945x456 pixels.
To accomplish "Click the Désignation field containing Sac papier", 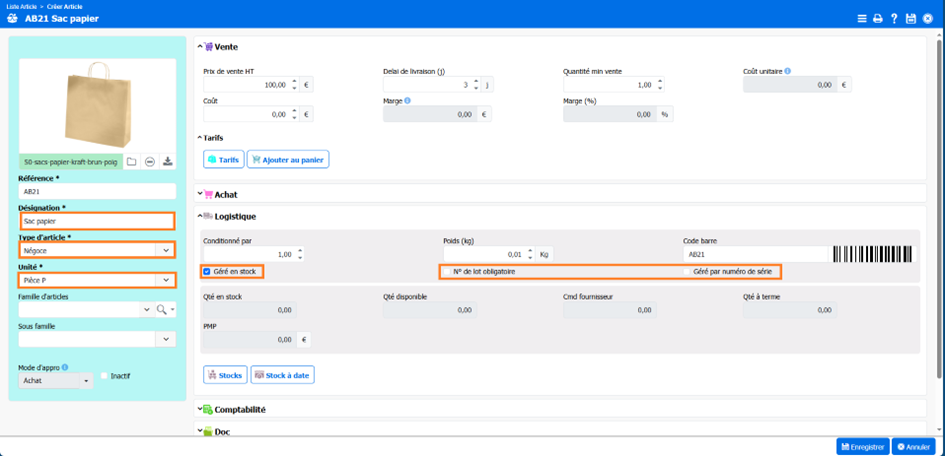I will (x=96, y=221).
